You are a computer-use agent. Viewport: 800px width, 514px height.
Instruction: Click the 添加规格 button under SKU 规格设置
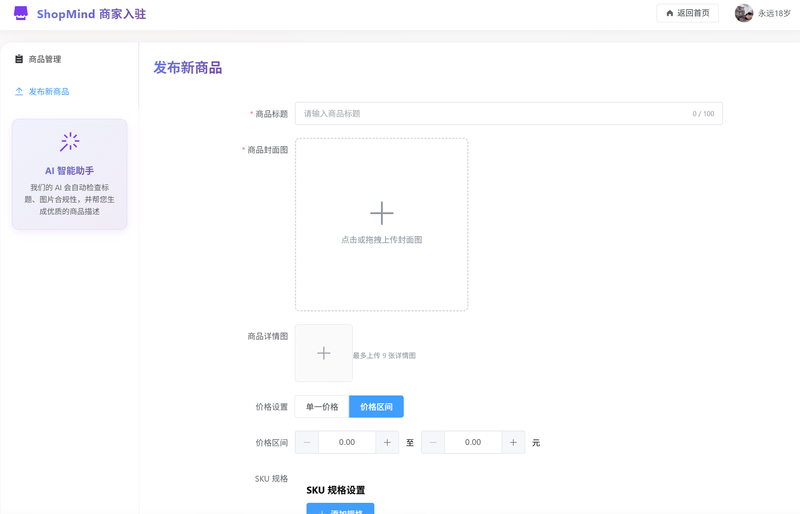pyautogui.click(x=340, y=509)
